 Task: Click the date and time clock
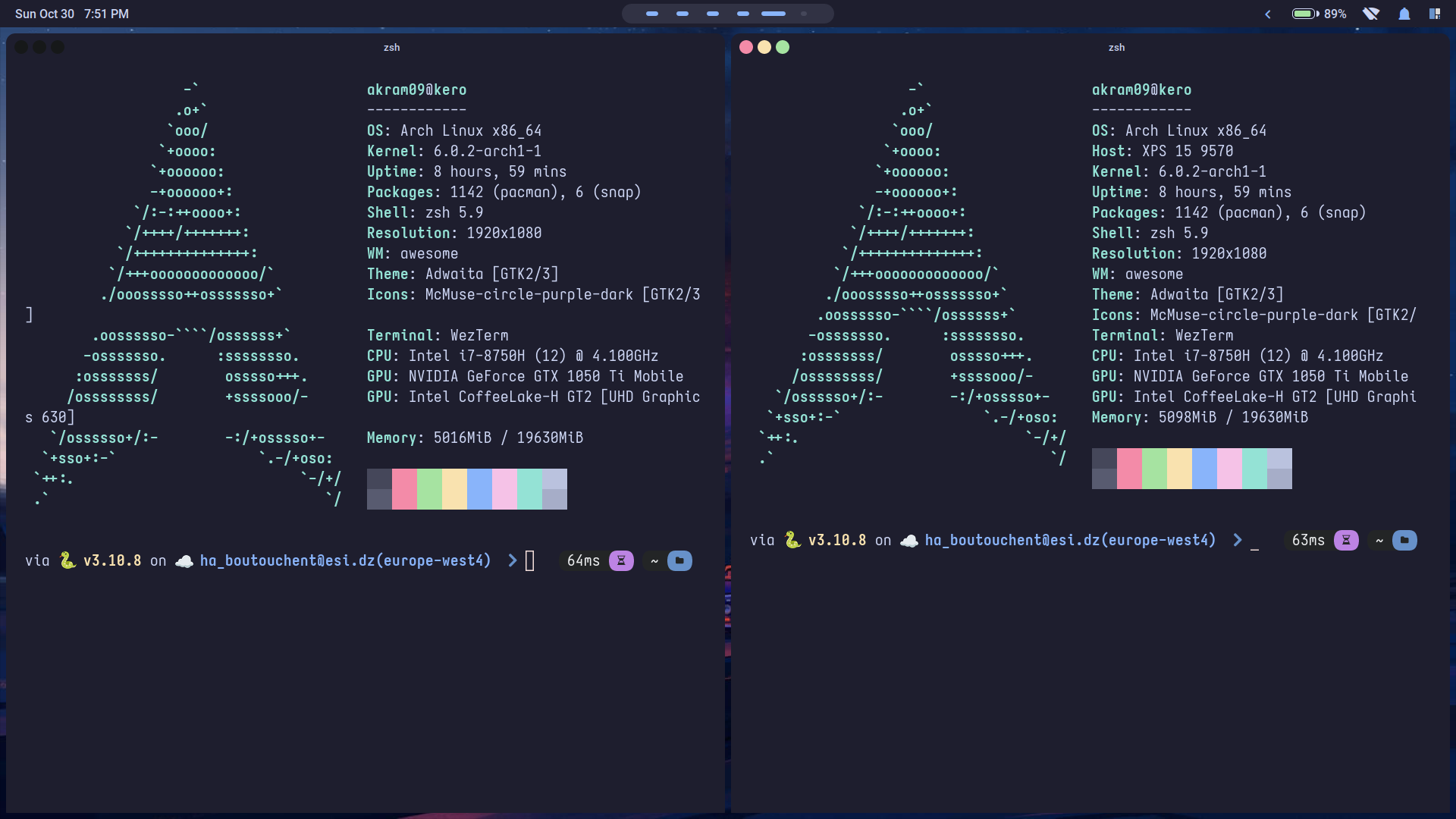[x=72, y=14]
